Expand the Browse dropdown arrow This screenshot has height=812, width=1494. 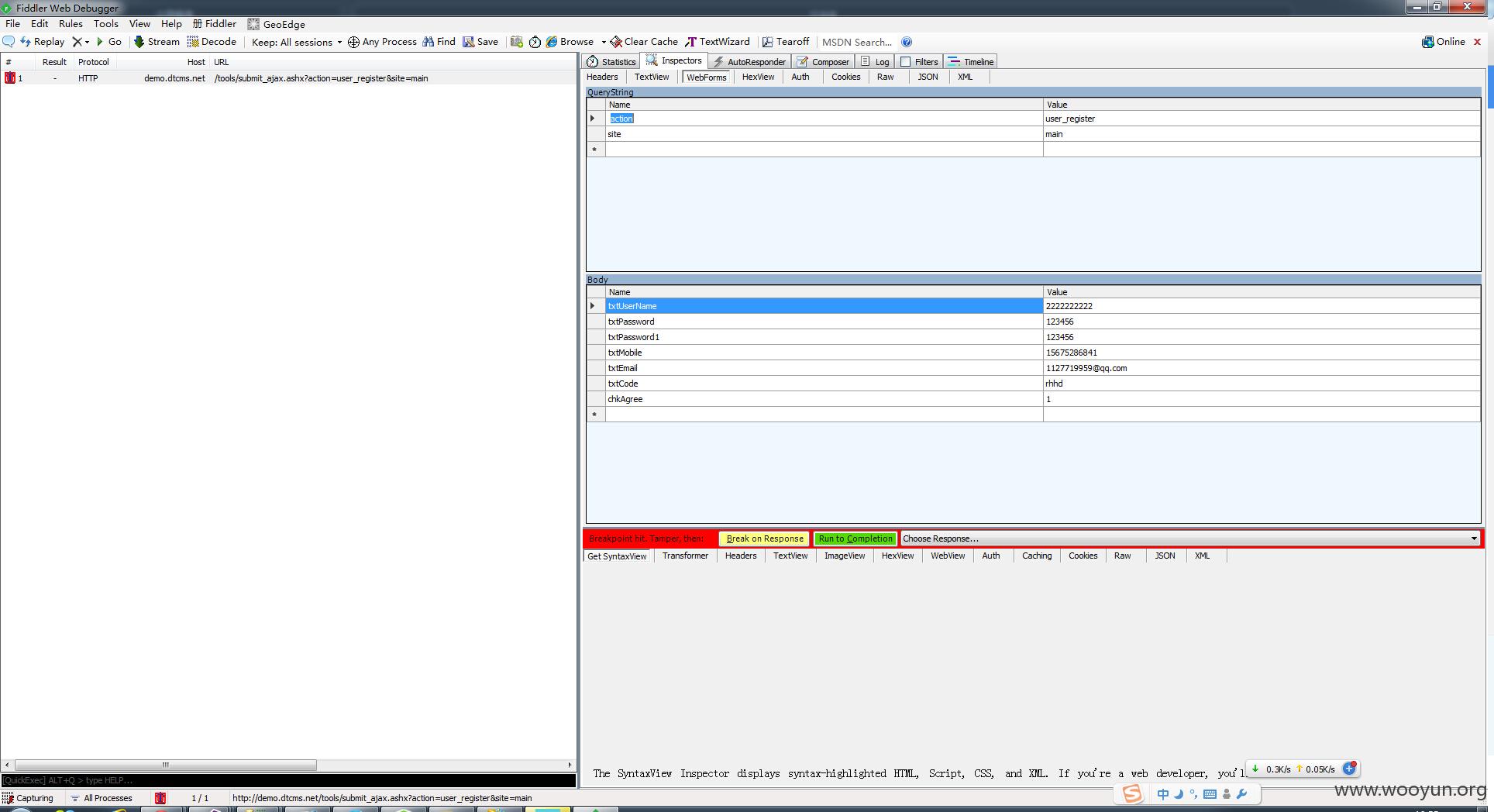pos(603,43)
